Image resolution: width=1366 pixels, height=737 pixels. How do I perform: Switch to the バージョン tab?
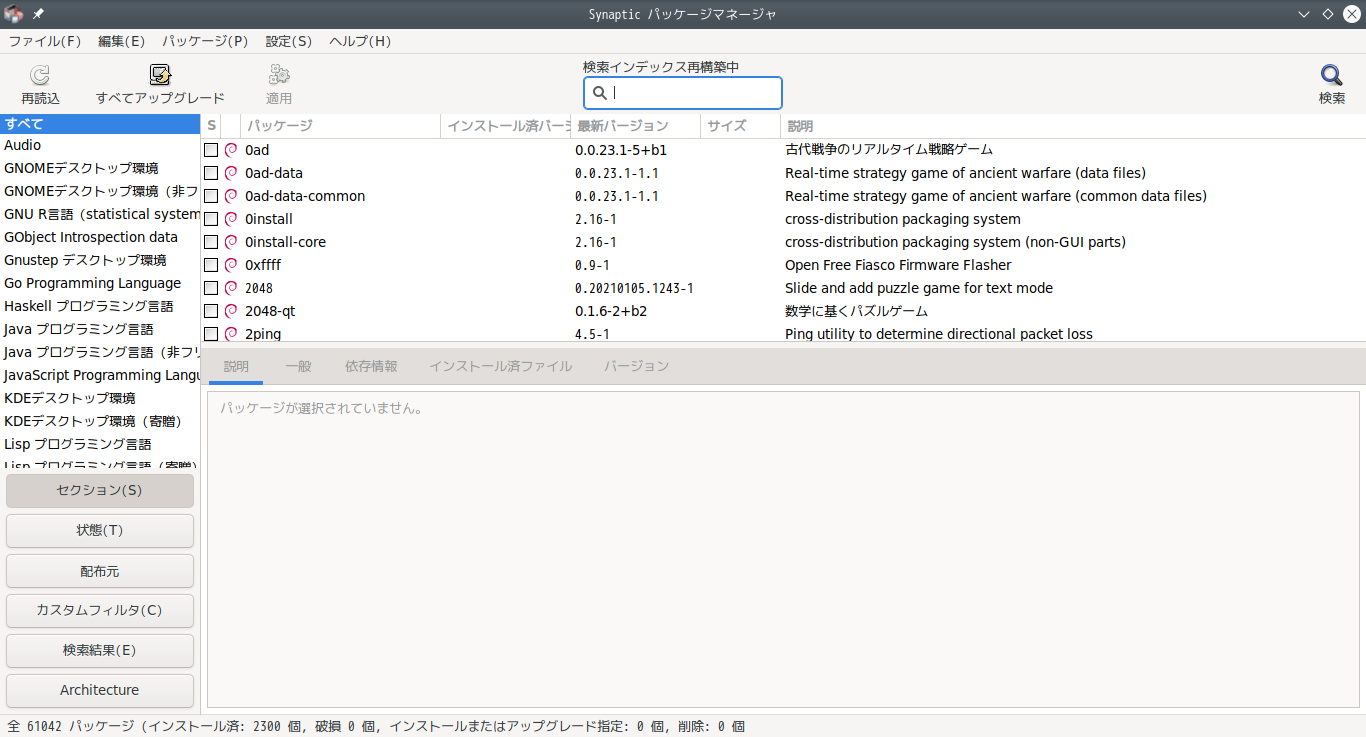[636, 366]
